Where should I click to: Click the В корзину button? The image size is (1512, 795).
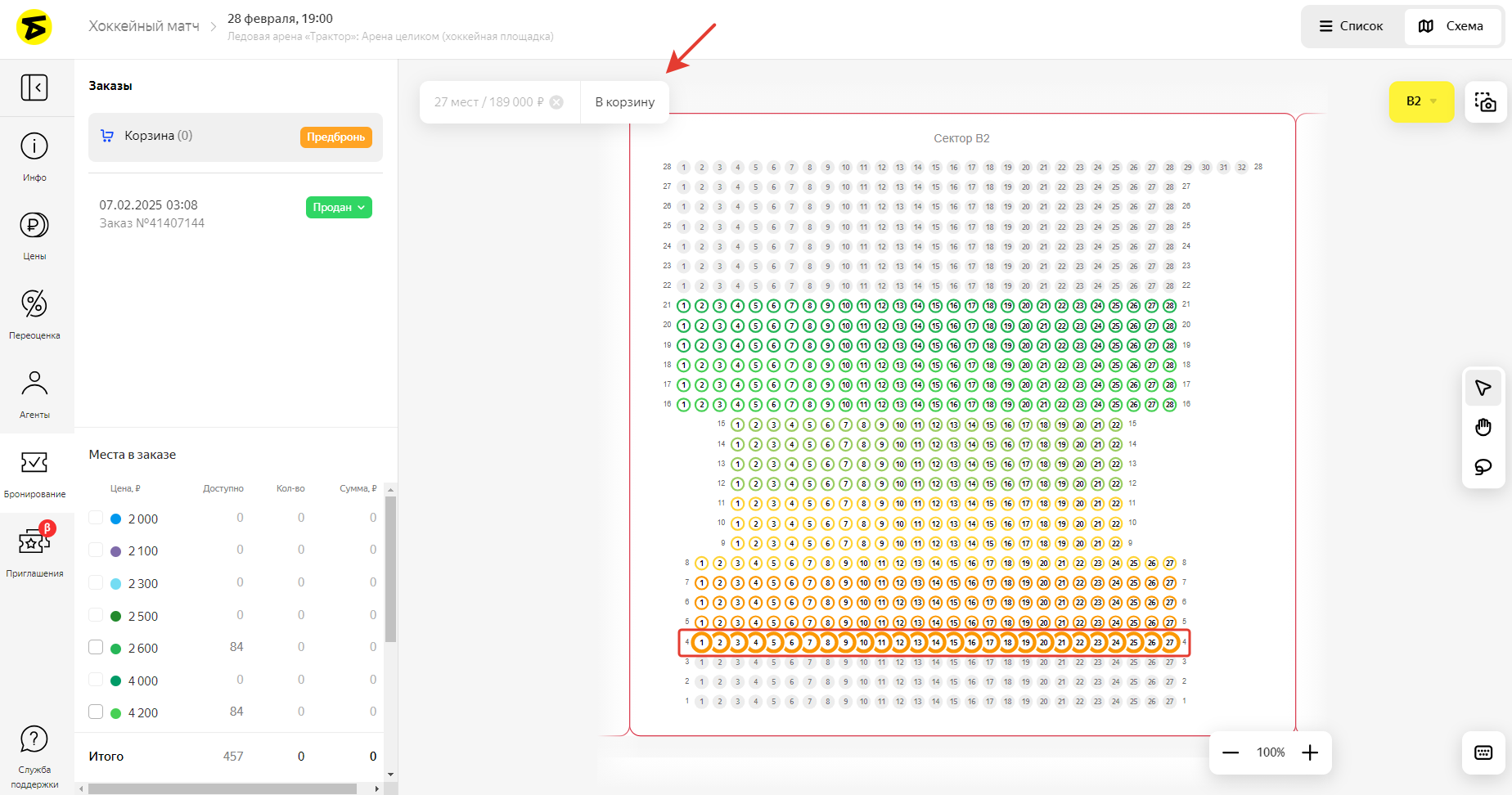(624, 102)
